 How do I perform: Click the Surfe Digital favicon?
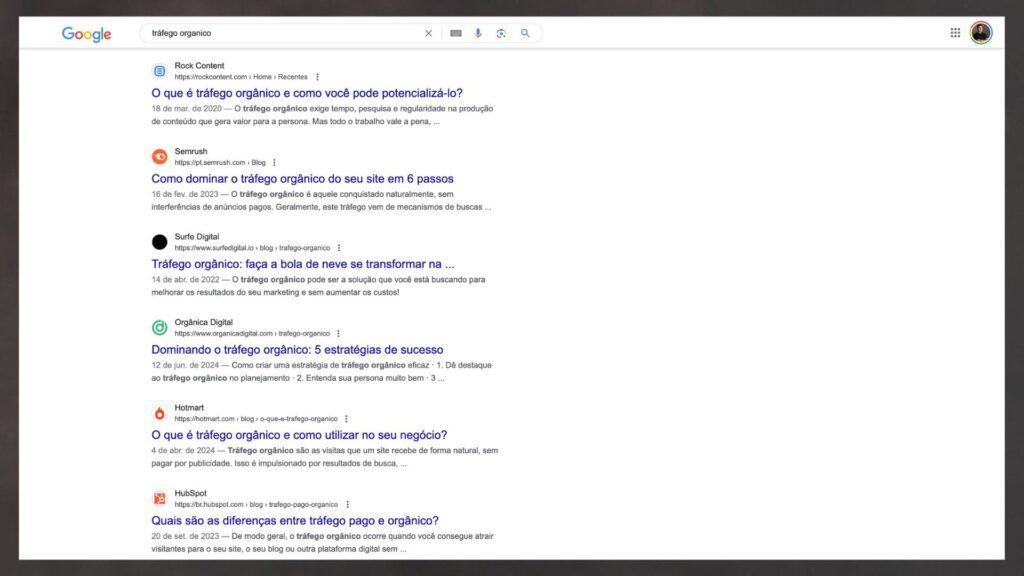(x=159, y=242)
